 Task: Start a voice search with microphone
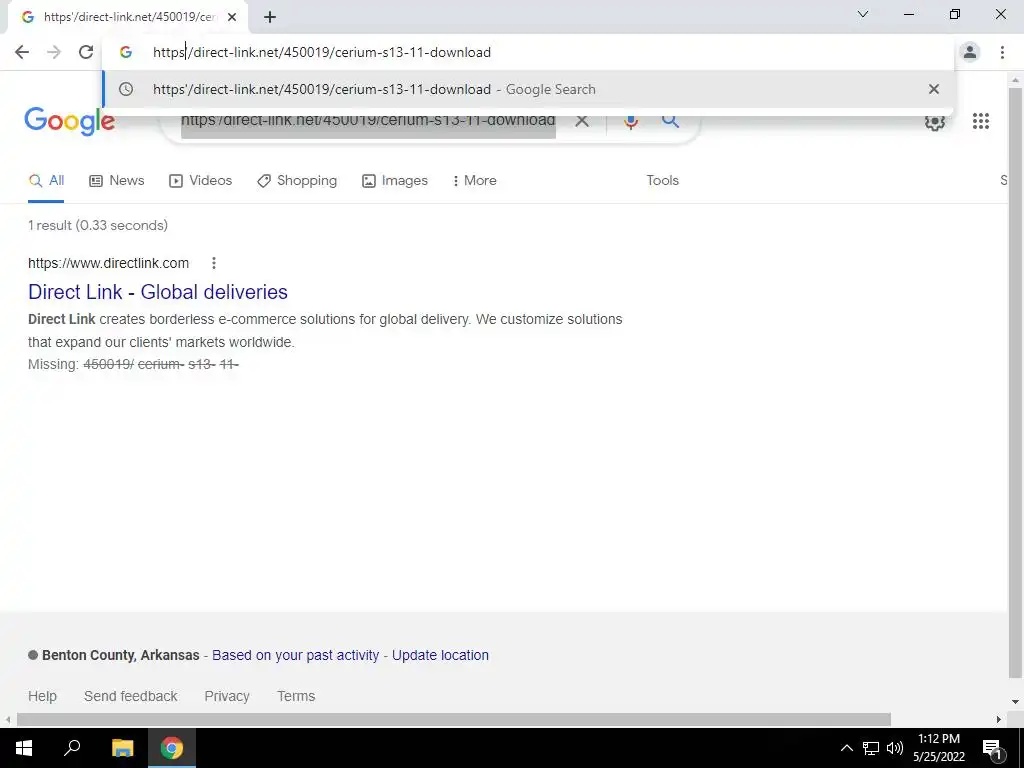[x=631, y=121]
